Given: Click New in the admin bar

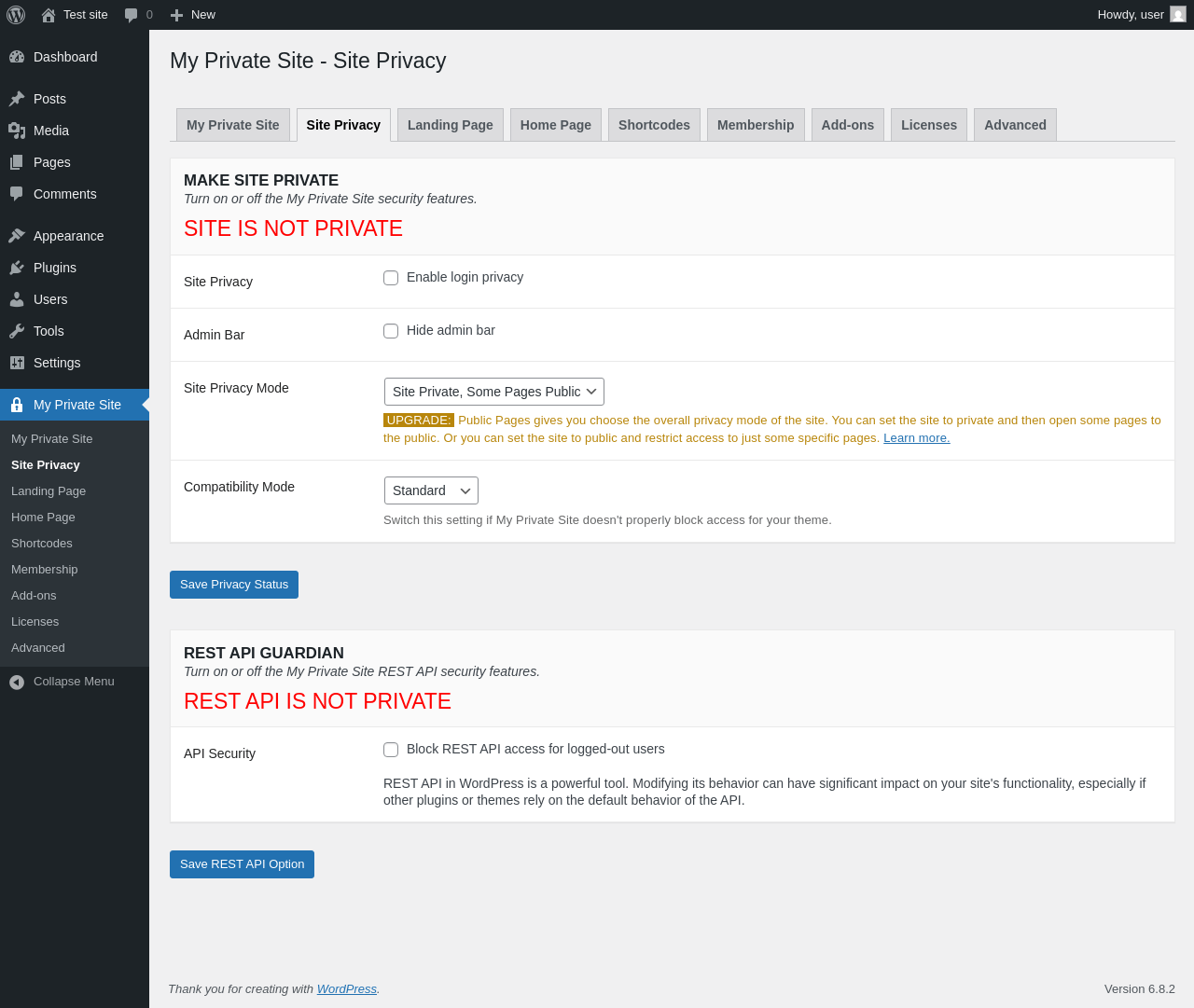Looking at the screenshot, I should tap(192, 15).
